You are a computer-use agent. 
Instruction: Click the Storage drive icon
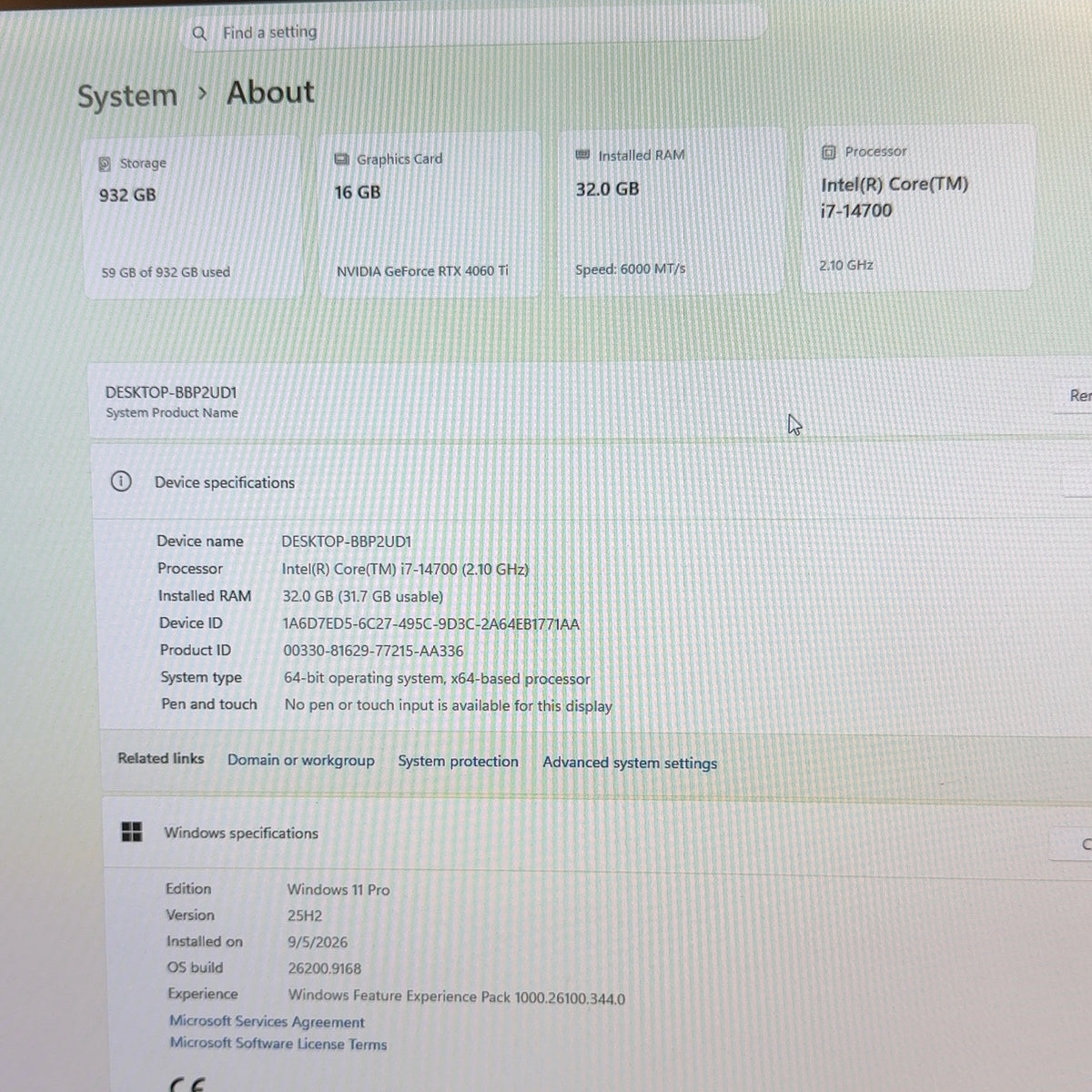tap(105, 165)
